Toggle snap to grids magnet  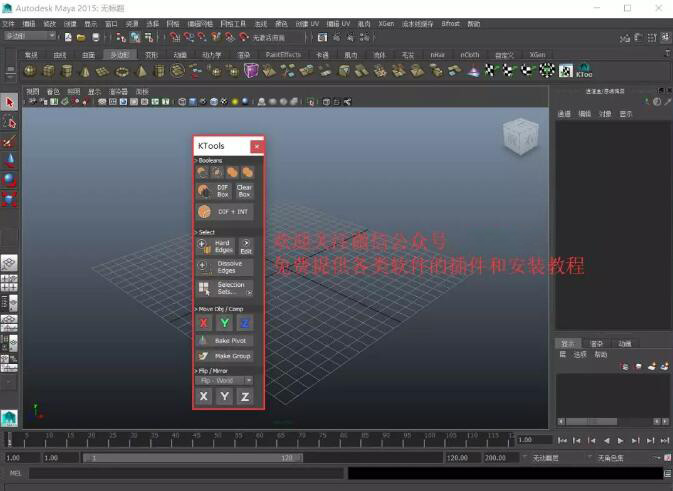click(x=174, y=38)
